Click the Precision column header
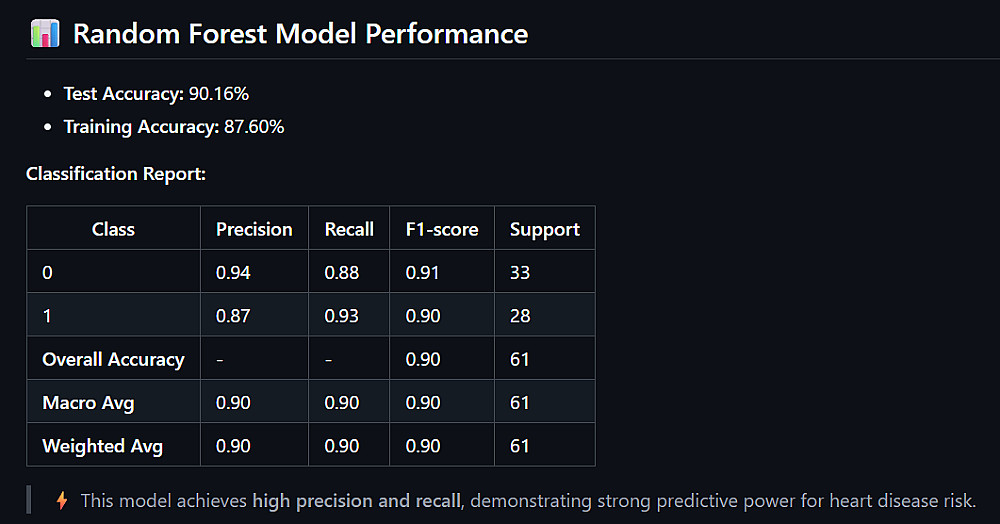 click(254, 229)
